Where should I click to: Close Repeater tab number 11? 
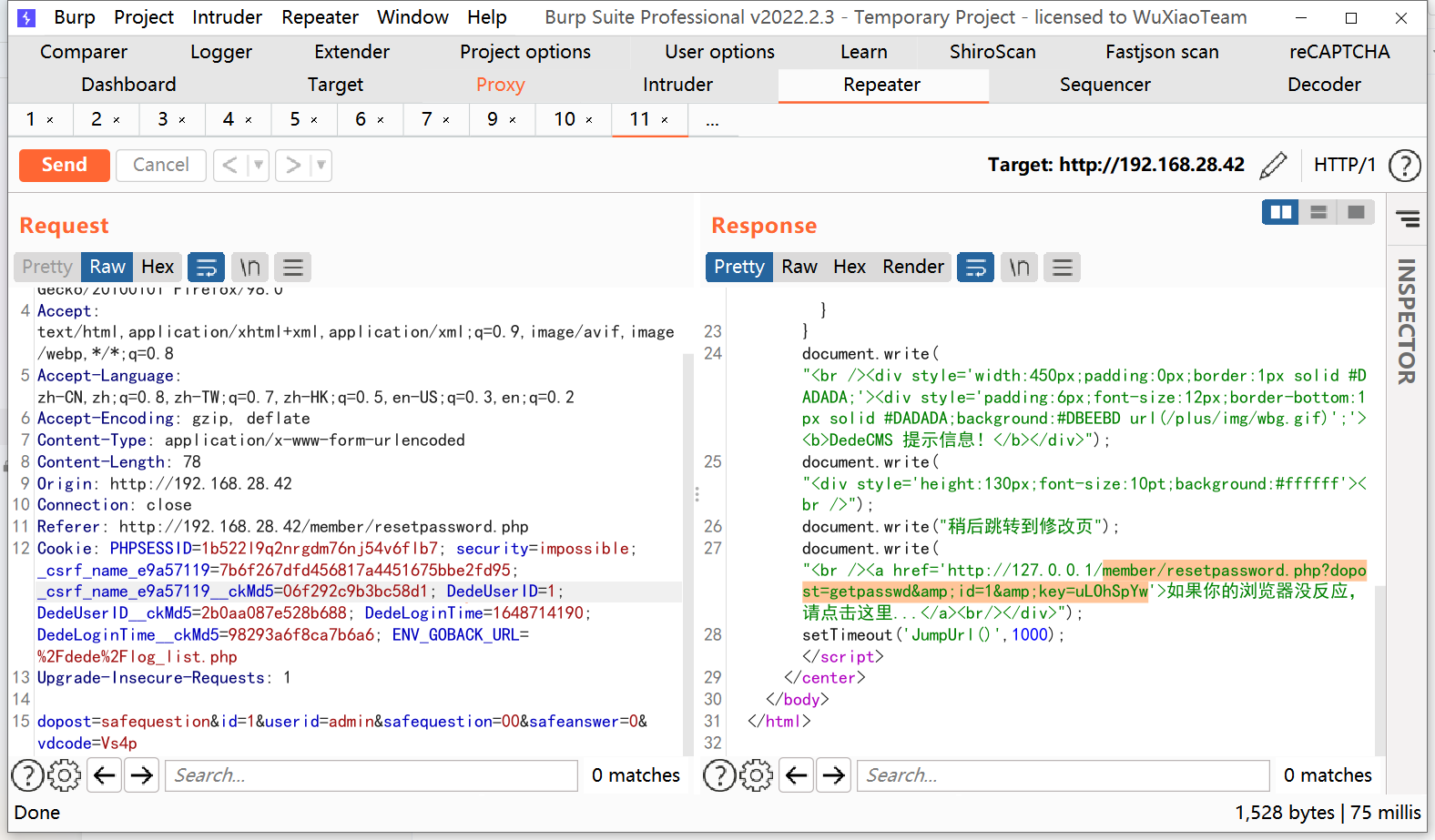click(x=665, y=120)
